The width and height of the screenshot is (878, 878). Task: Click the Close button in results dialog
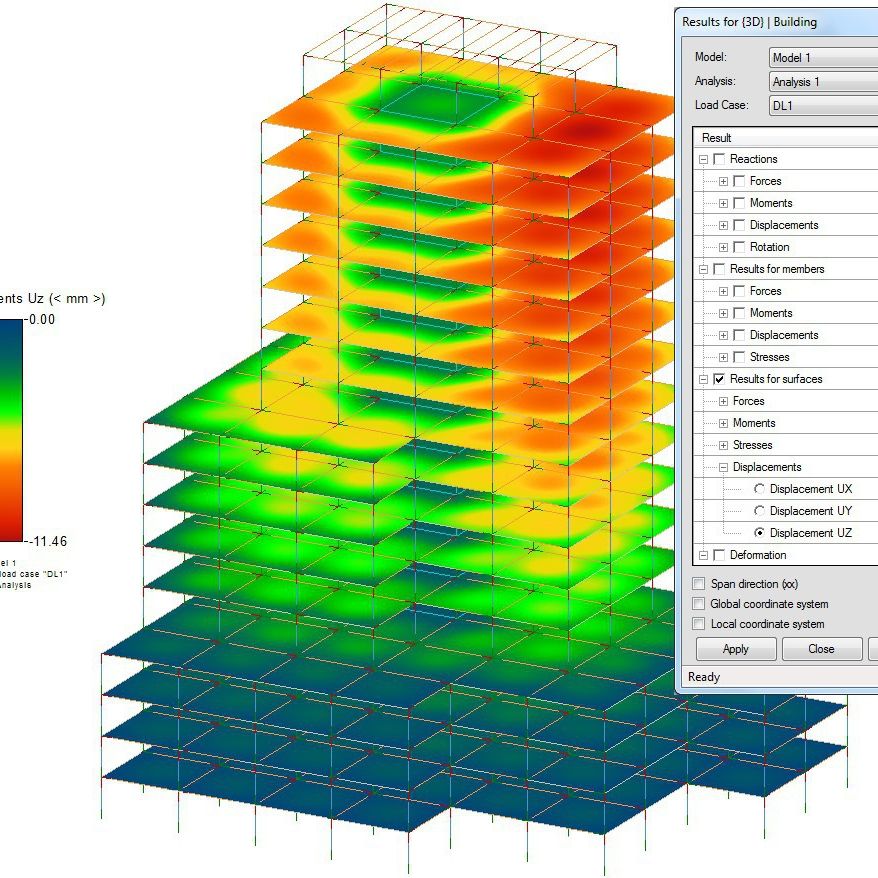coord(821,648)
